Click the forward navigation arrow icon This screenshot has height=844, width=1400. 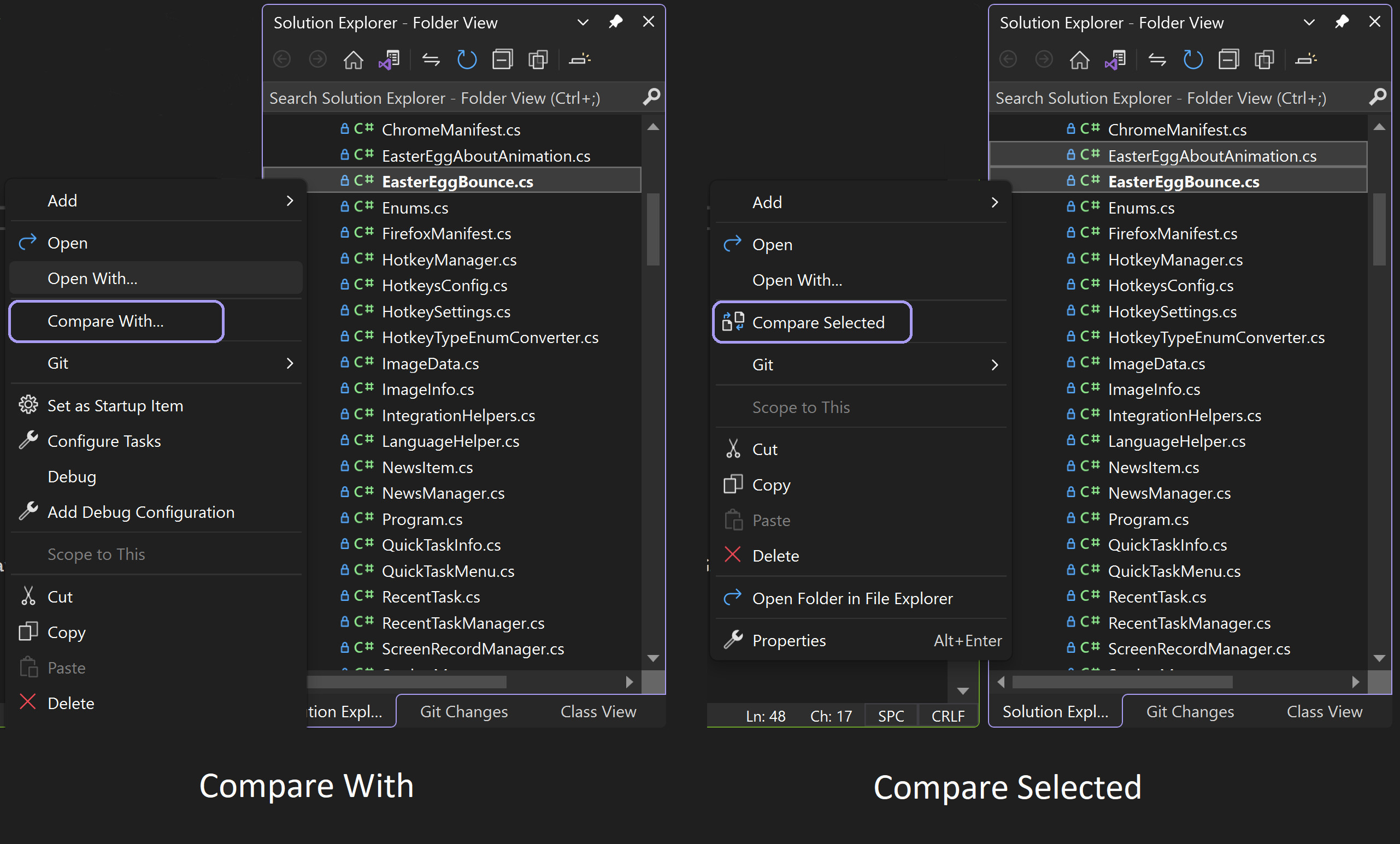coord(317,62)
